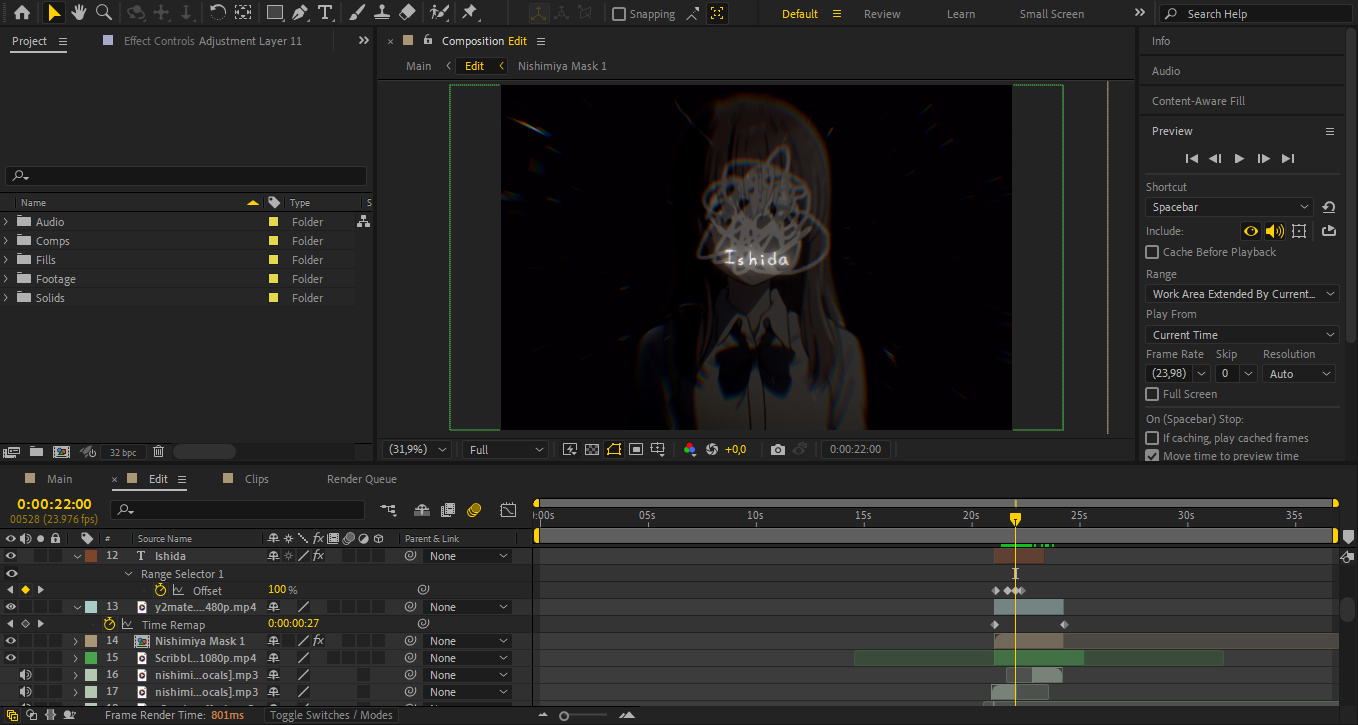Click the brown label swatch on Ishida layer

point(91,556)
